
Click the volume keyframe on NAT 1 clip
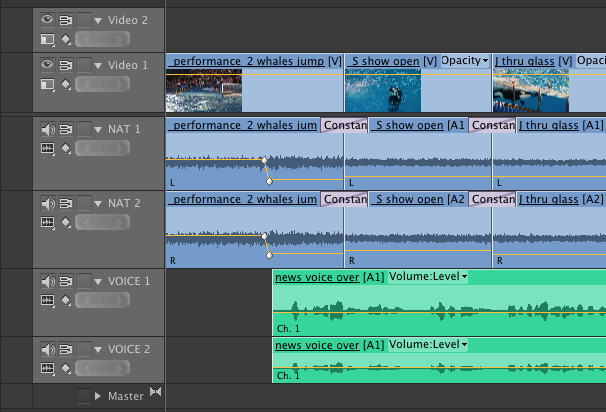pos(264,160)
